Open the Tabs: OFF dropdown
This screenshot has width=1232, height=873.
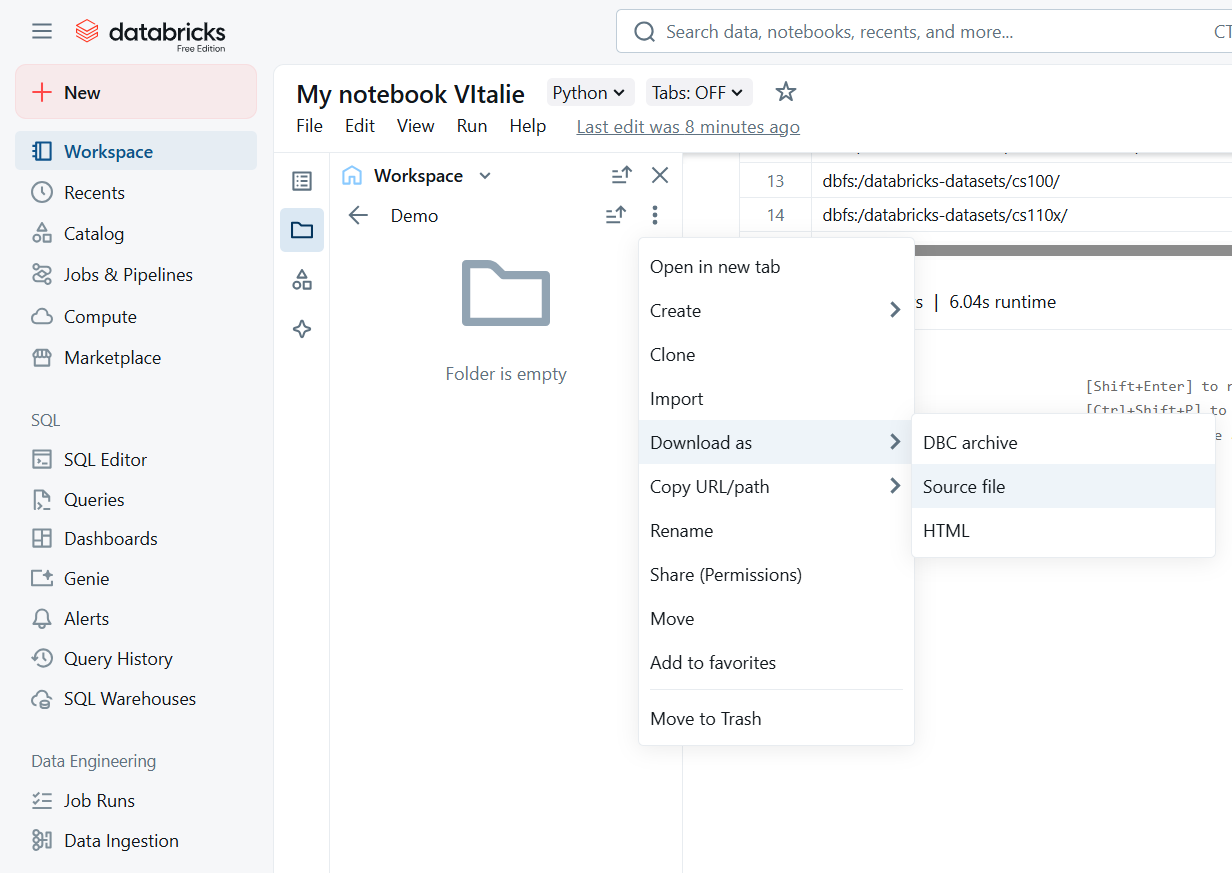698,93
